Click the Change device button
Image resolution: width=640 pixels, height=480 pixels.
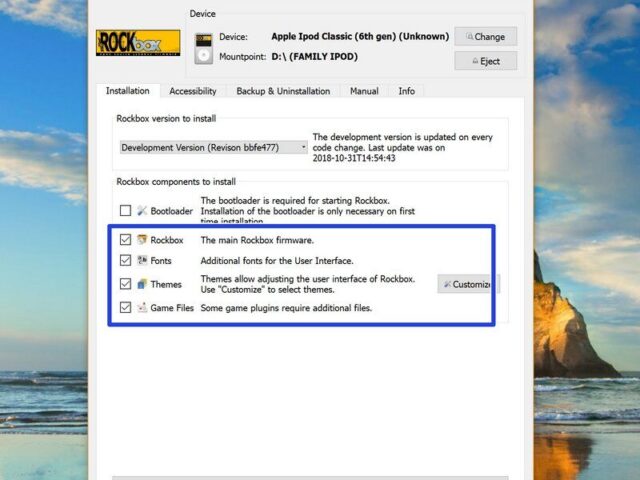[x=486, y=37]
